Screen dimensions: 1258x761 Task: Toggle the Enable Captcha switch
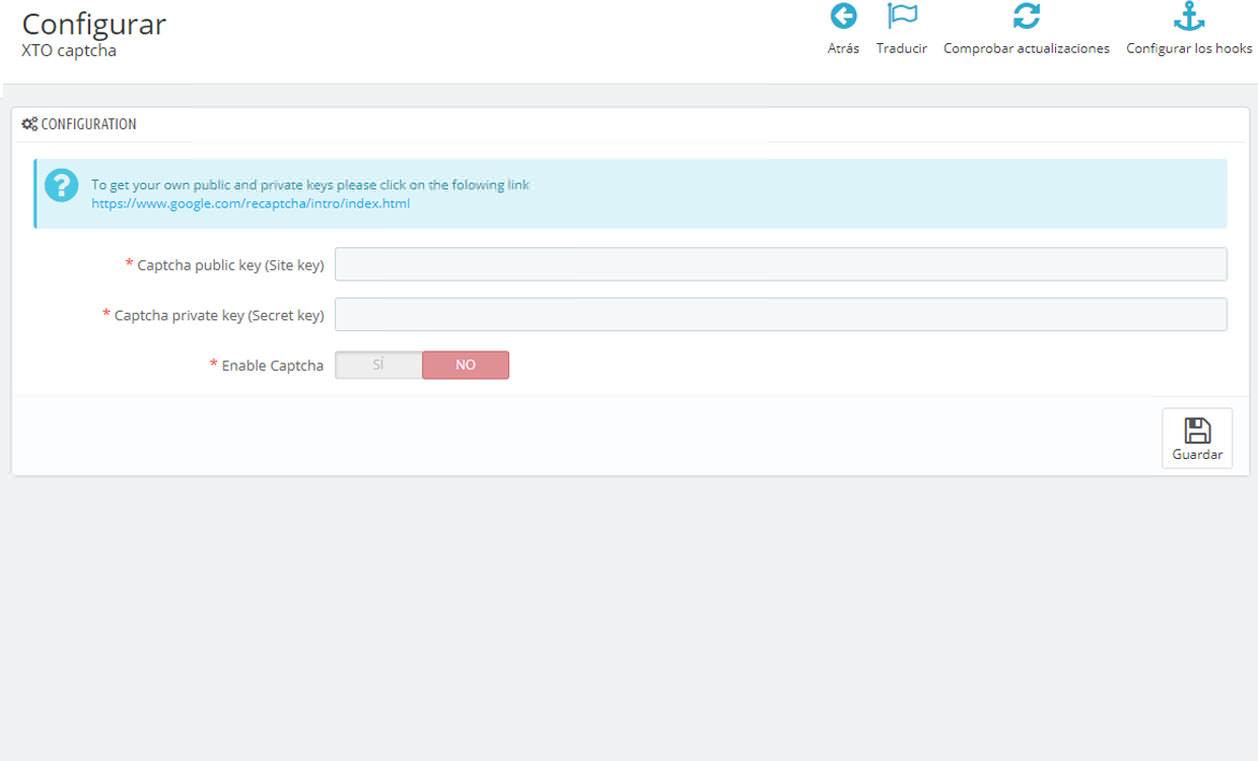tap(421, 364)
